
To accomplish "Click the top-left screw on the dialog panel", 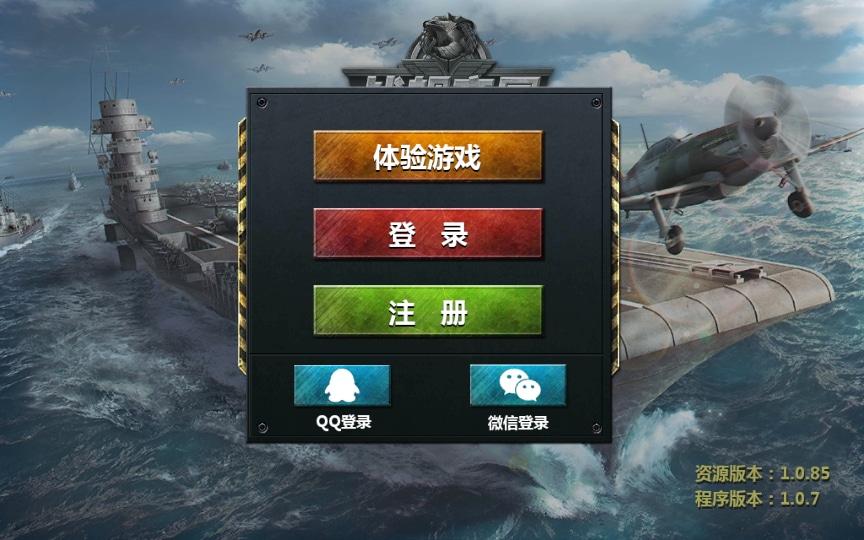I will click(x=262, y=102).
